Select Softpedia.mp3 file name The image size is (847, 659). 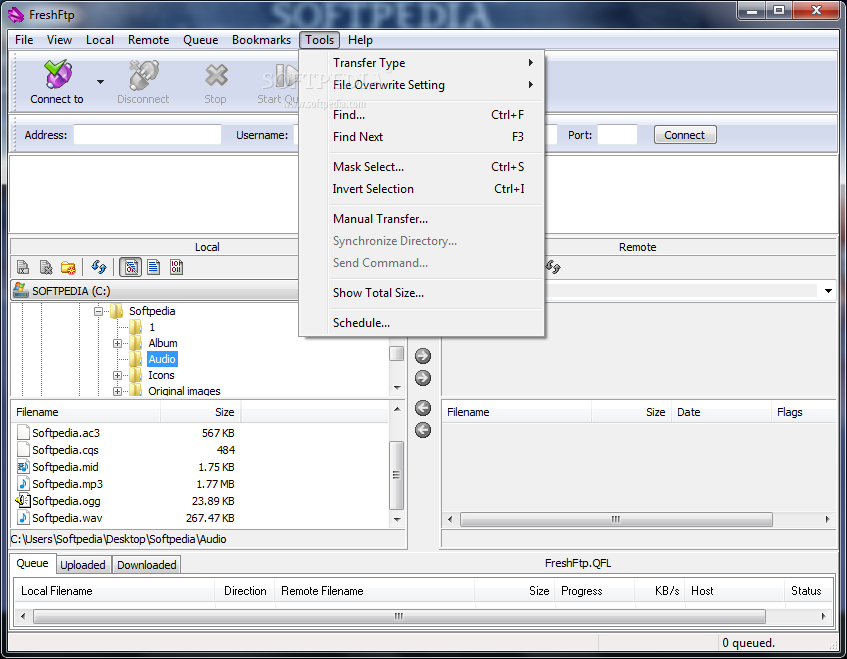68,484
